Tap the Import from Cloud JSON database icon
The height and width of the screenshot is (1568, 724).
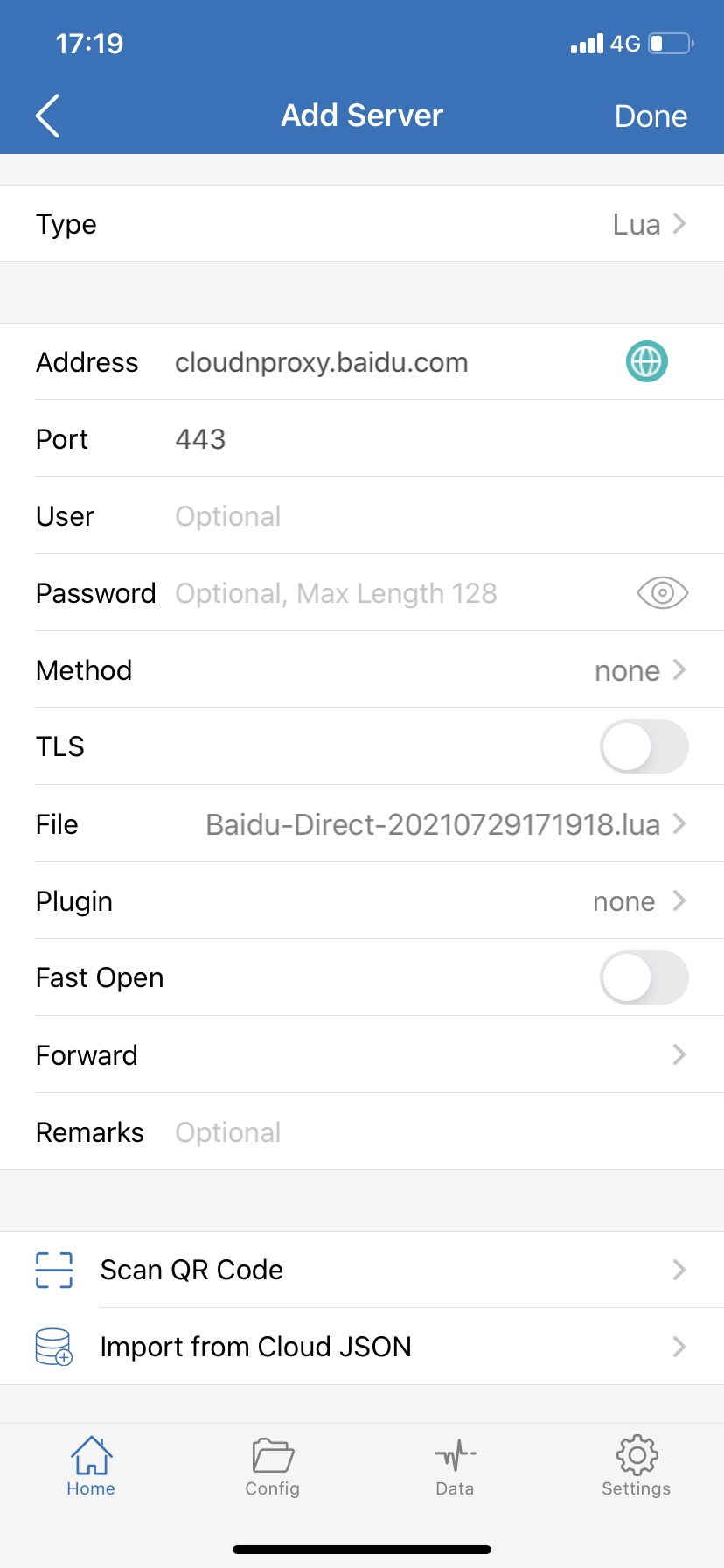[x=54, y=1347]
